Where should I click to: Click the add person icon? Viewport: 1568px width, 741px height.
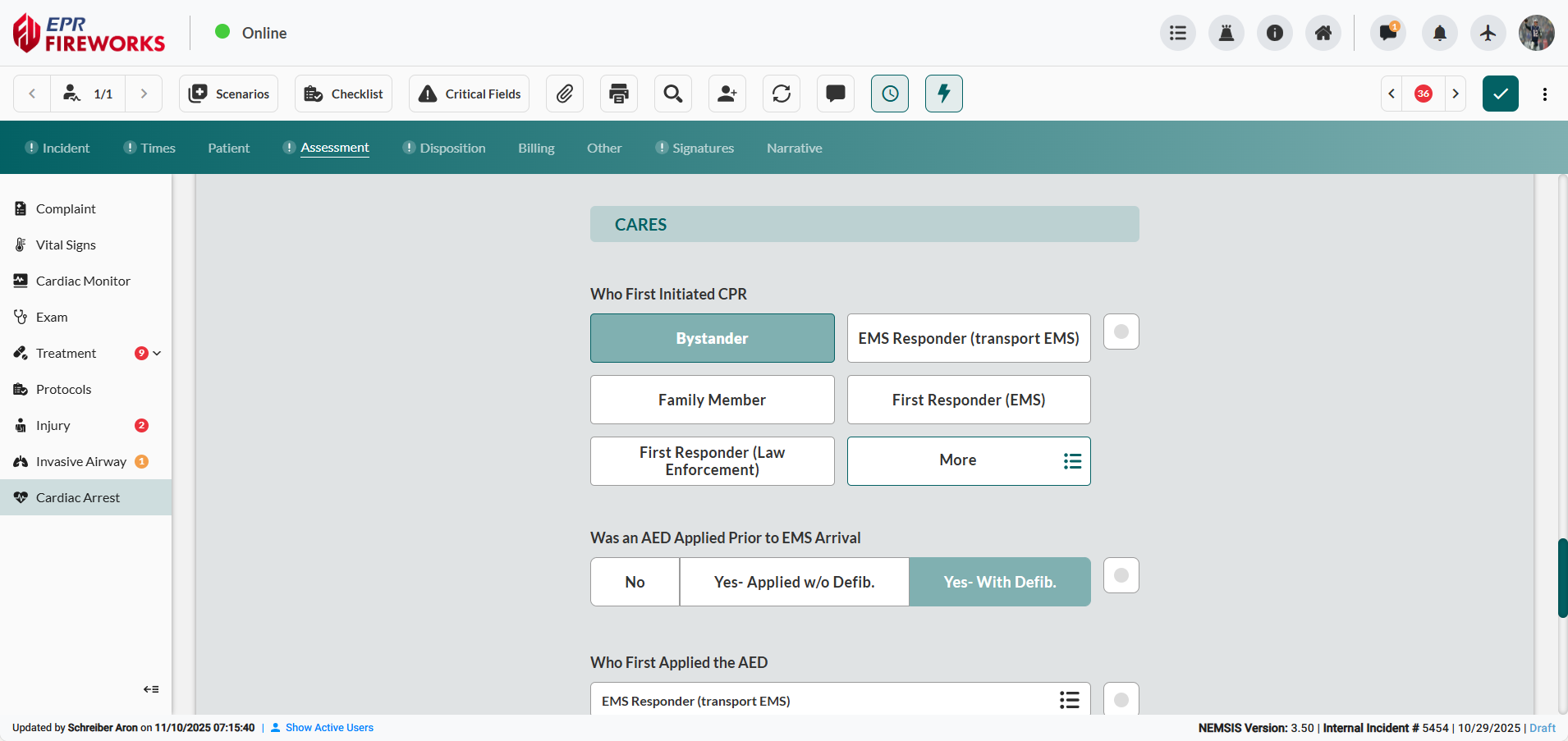(x=727, y=94)
